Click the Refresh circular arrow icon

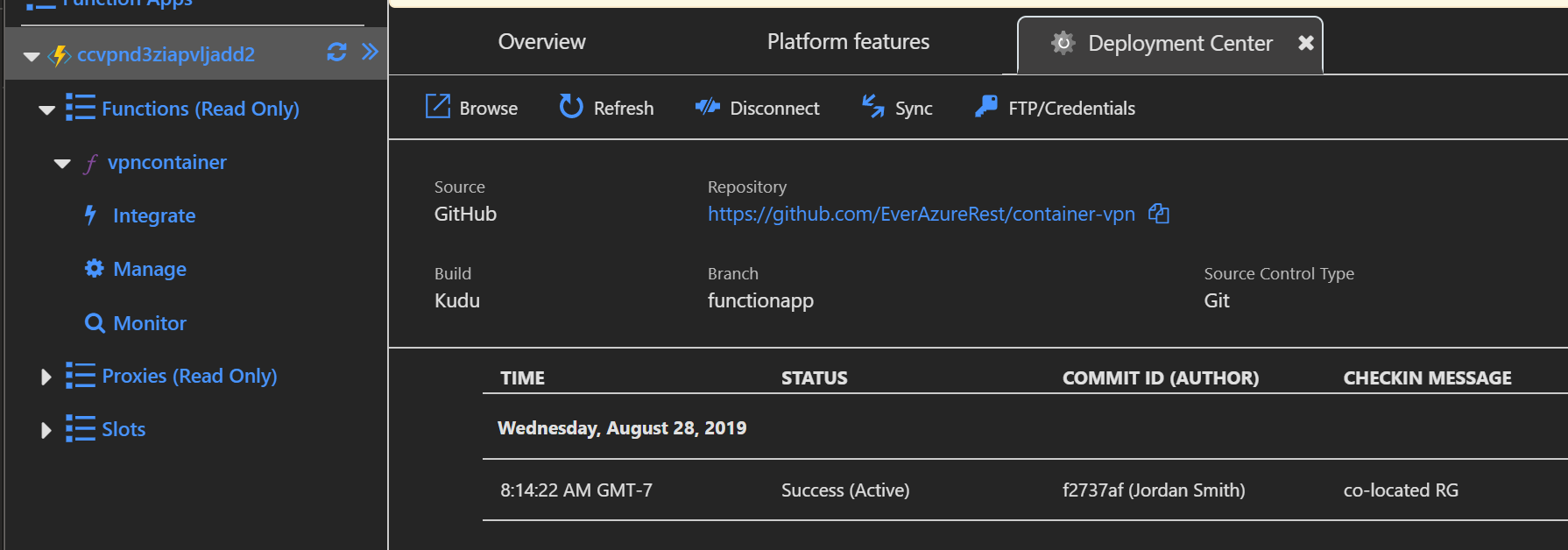[571, 106]
